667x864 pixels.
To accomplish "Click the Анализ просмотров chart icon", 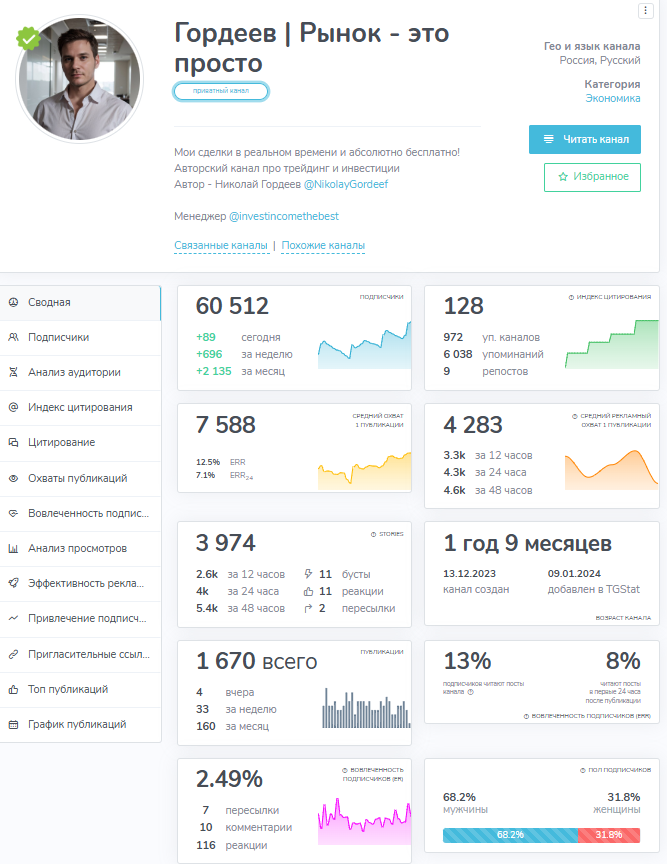I will point(13,548).
